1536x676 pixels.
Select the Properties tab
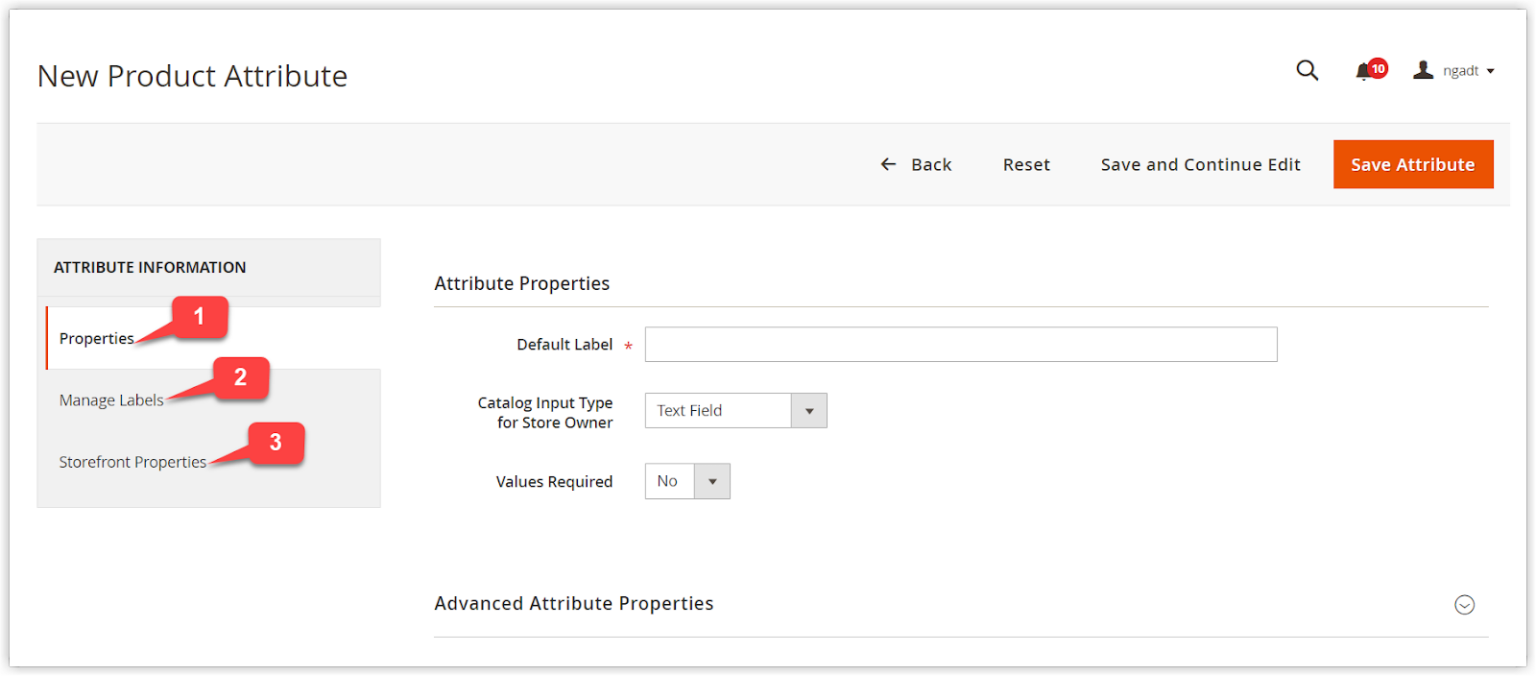pos(96,338)
